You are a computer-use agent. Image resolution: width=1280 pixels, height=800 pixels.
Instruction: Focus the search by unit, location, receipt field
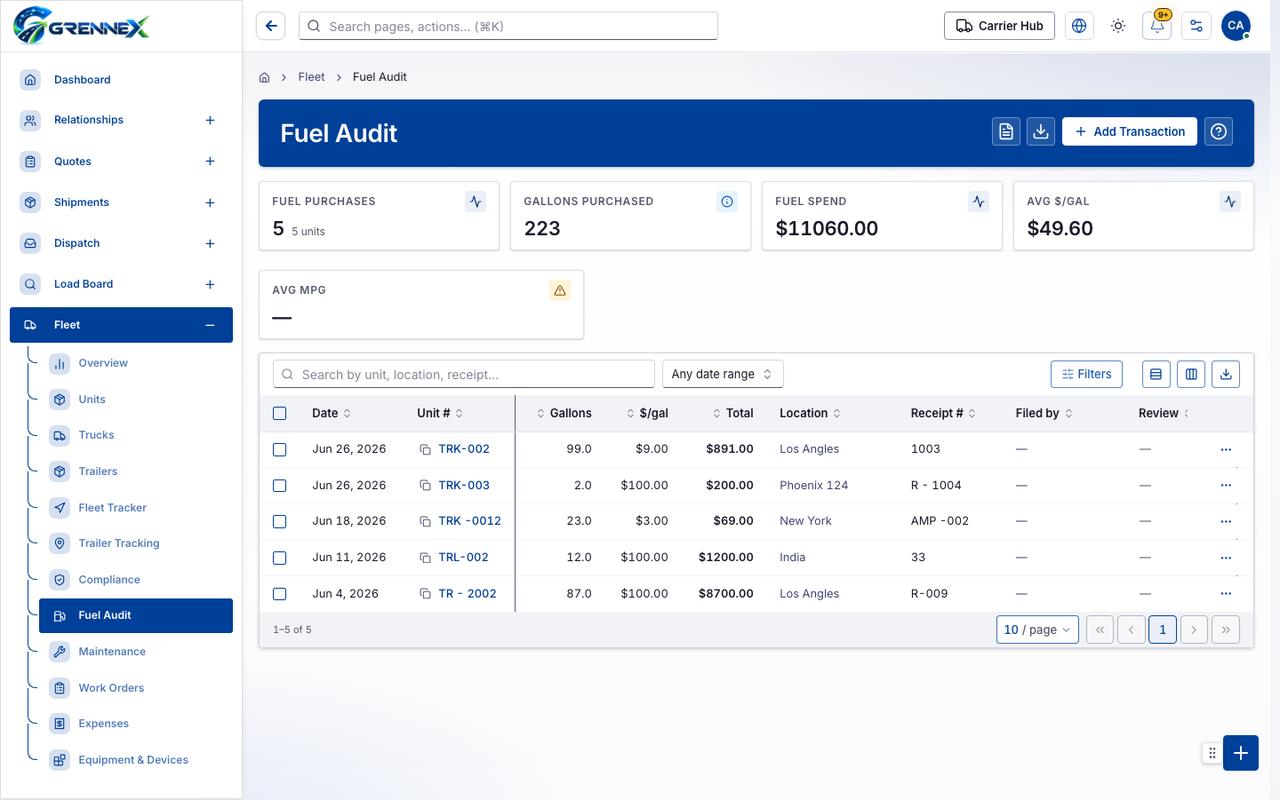(464, 374)
